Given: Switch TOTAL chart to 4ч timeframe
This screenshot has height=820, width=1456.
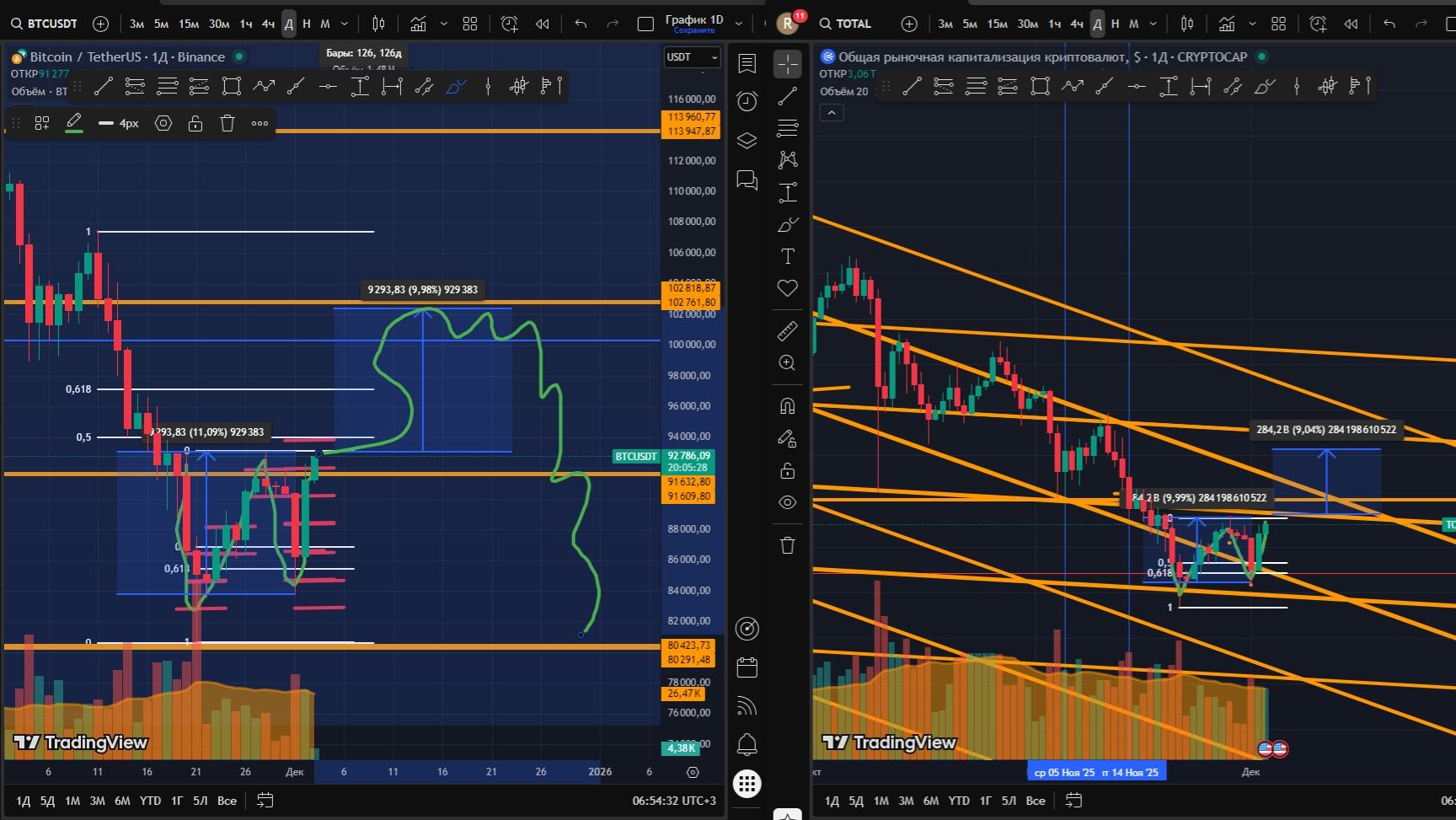Looking at the screenshot, I should tap(1077, 24).
